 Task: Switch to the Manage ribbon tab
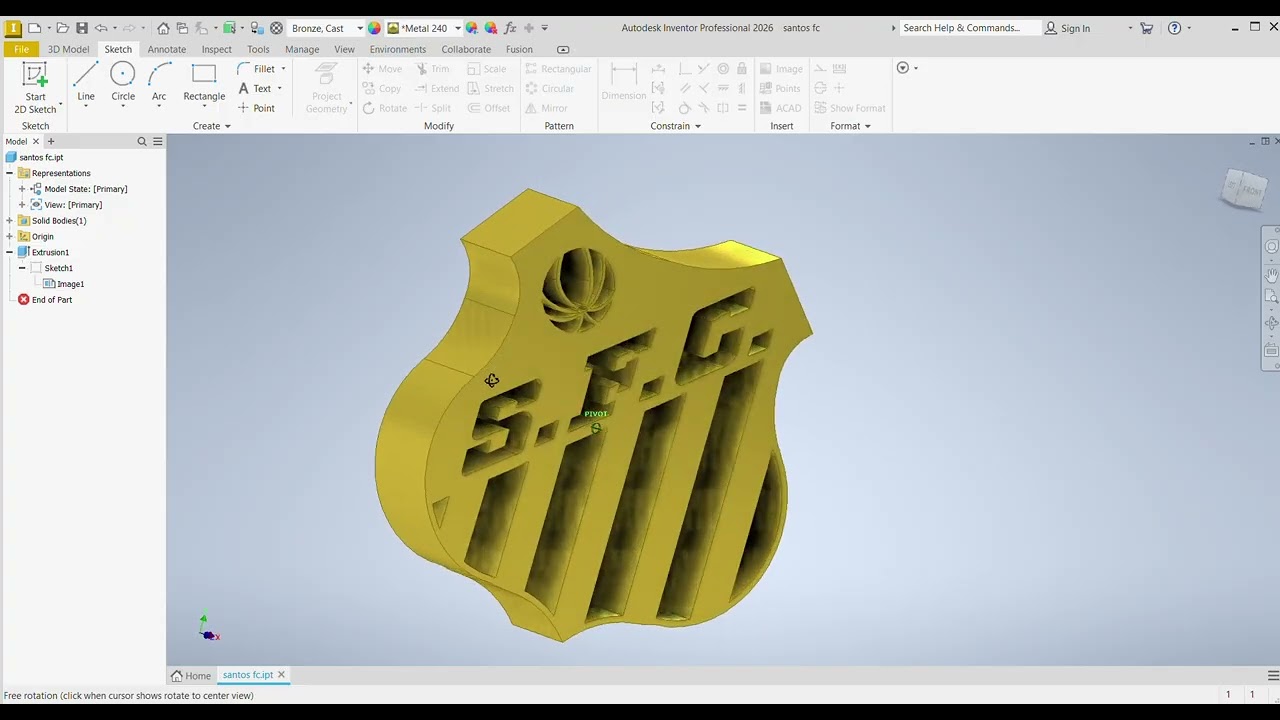(302, 49)
